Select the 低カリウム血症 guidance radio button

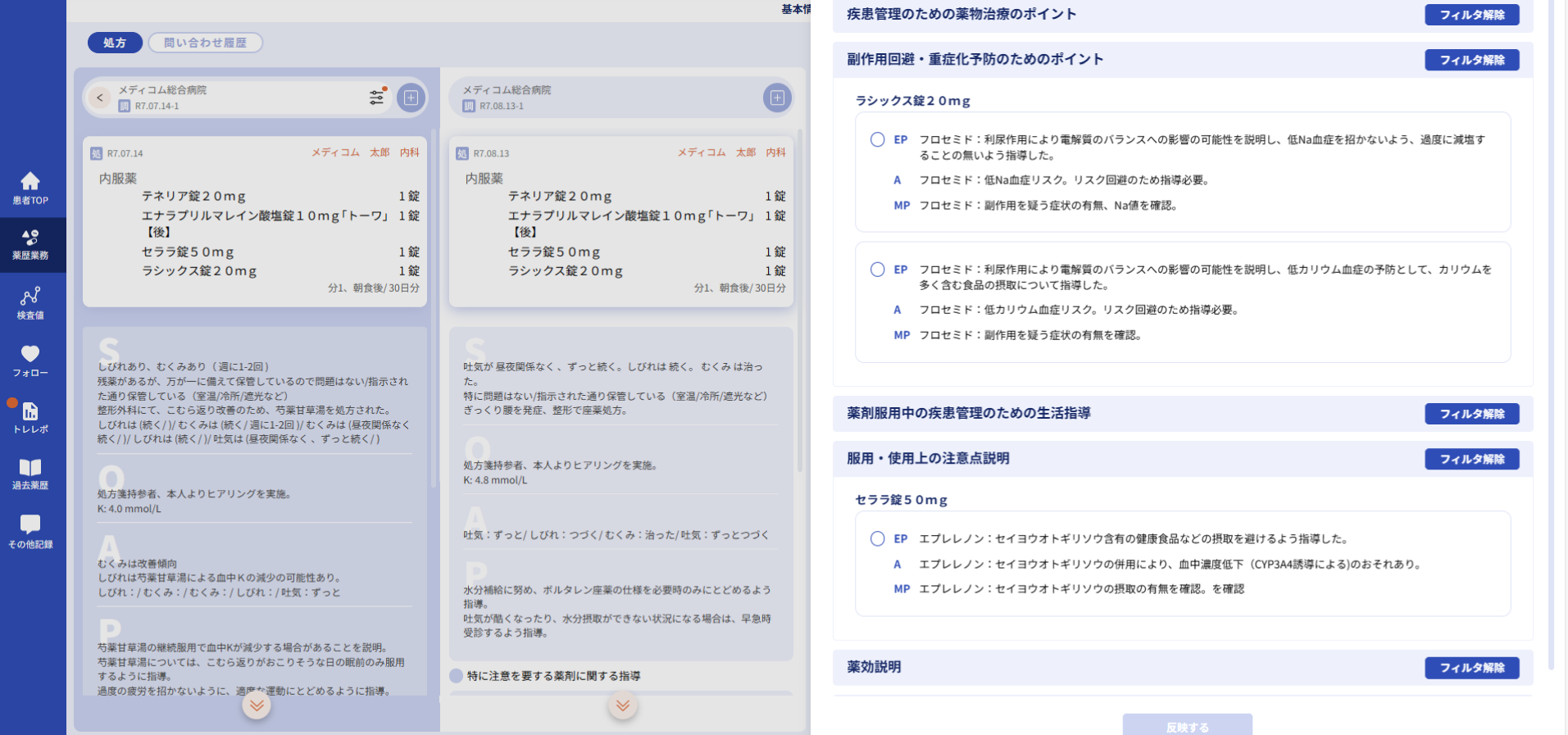(877, 270)
